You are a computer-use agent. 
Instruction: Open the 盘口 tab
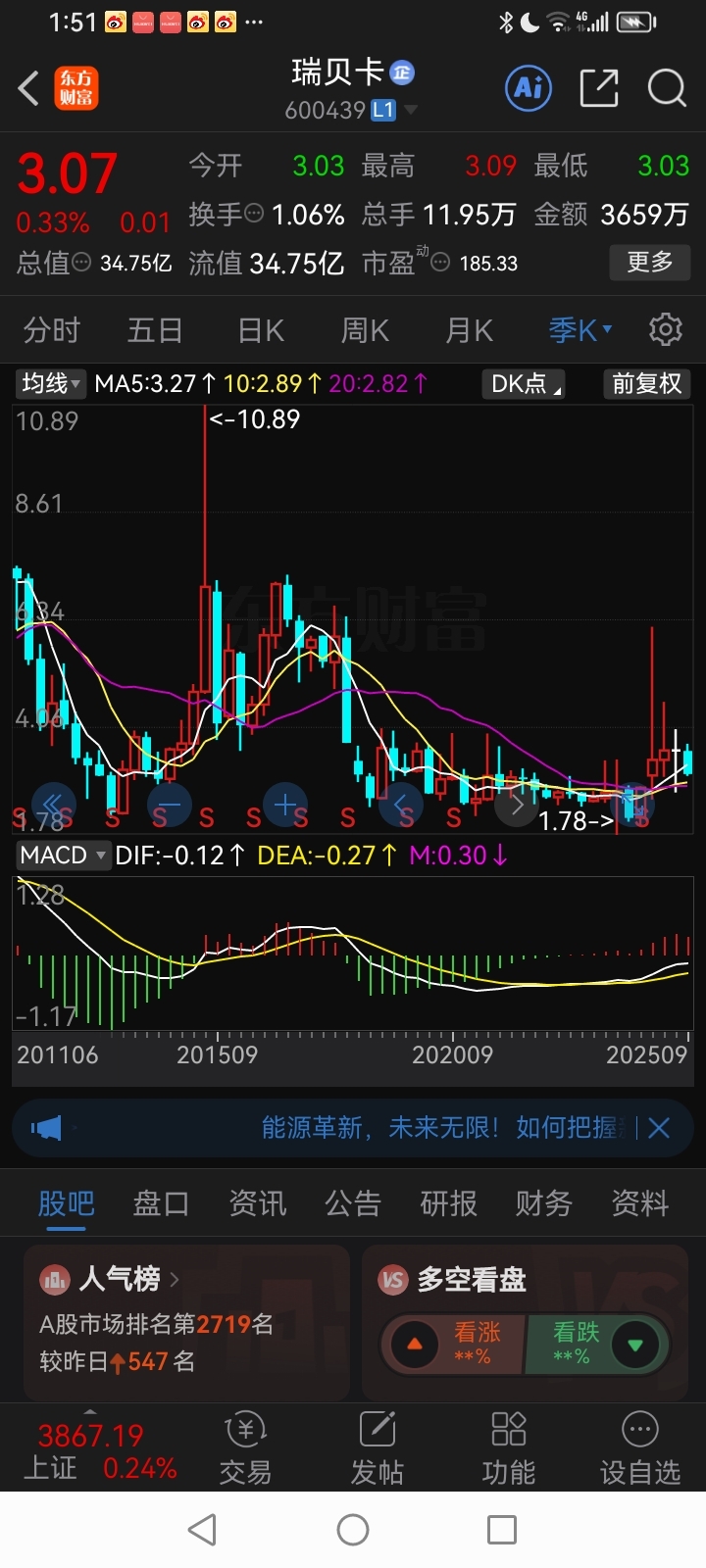pyautogui.click(x=162, y=1203)
